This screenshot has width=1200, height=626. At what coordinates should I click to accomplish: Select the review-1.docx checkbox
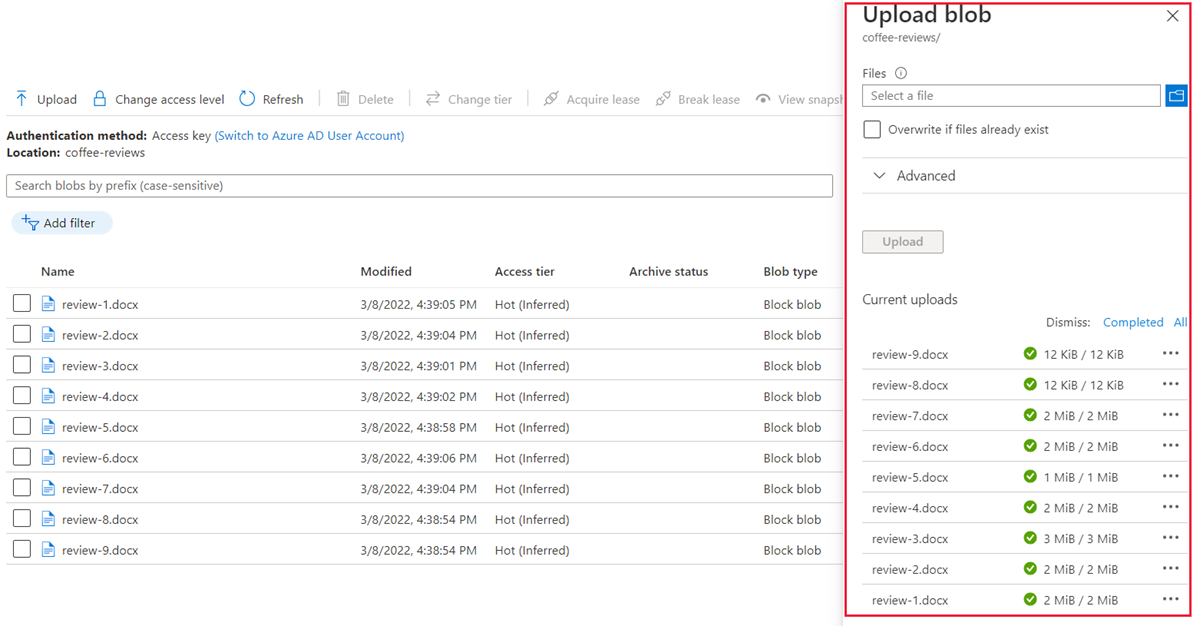(22, 304)
